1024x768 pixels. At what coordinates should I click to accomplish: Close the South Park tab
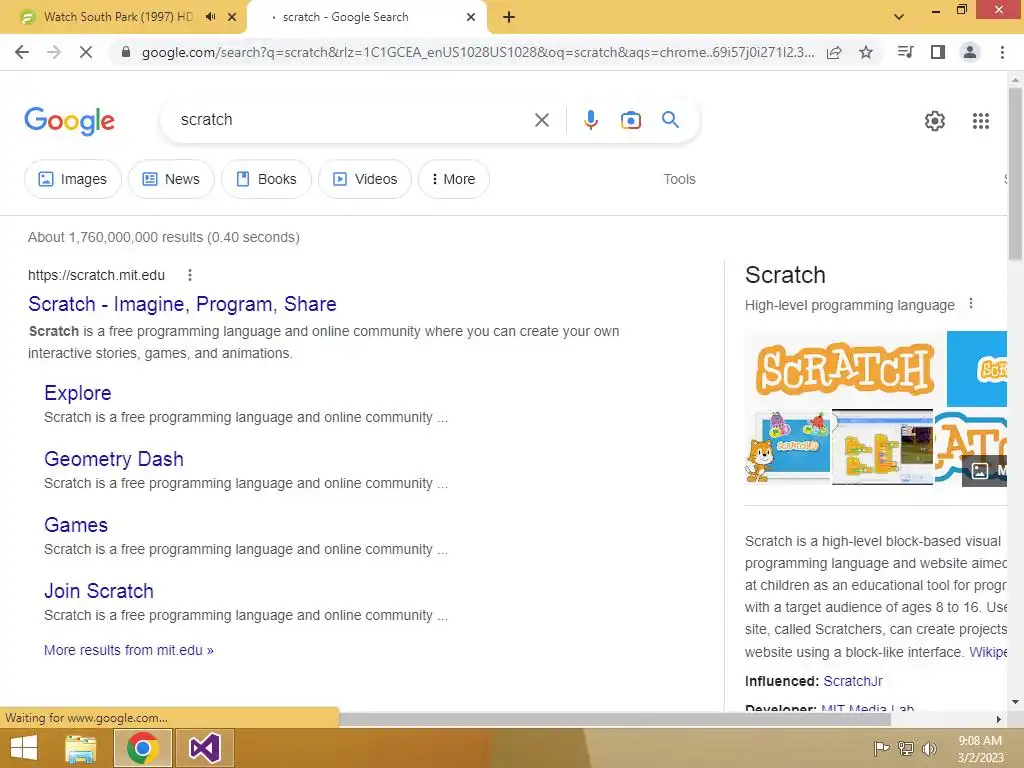[232, 17]
